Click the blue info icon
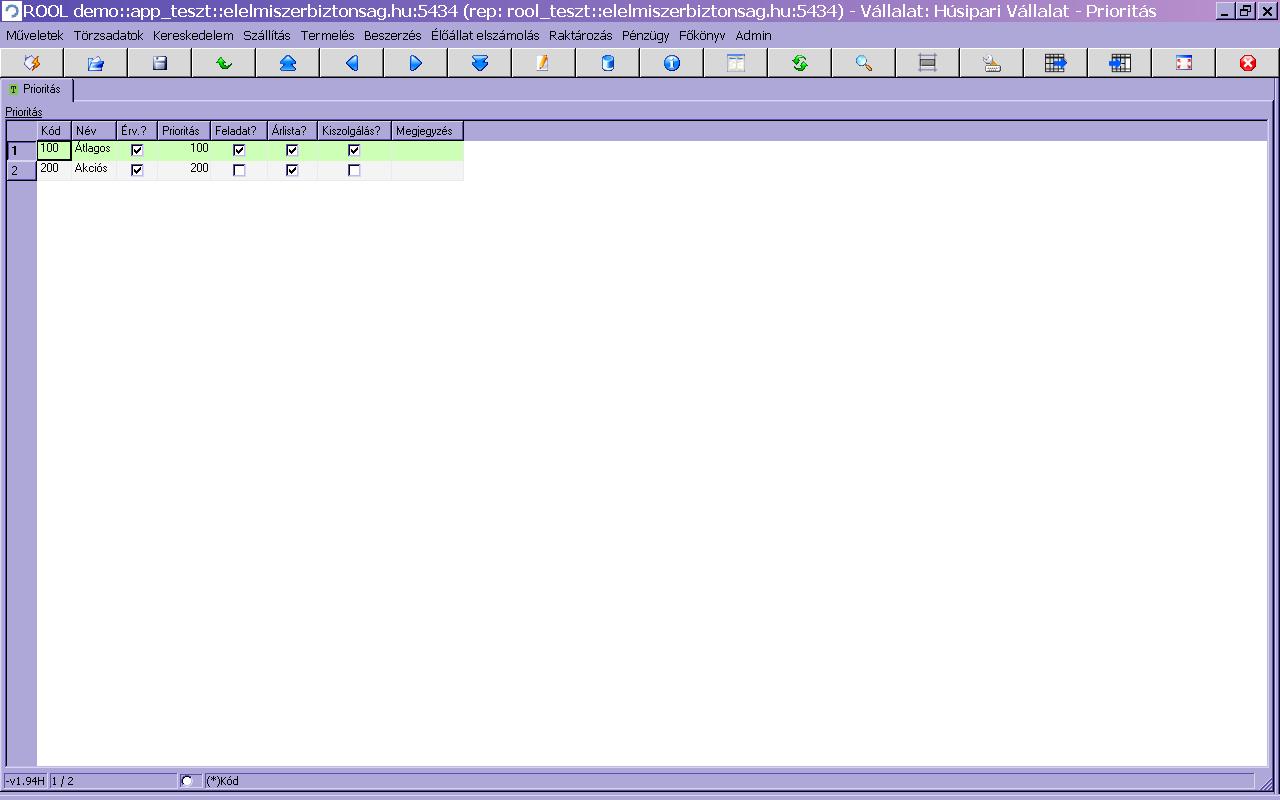The width and height of the screenshot is (1280, 800). [x=672, y=63]
